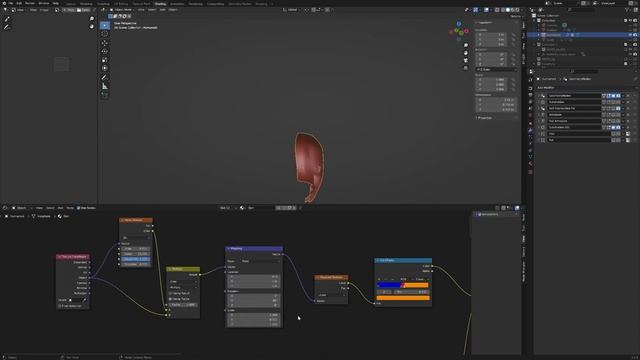Open Mapping node Type Point dropdown
The width and height of the screenshot is (640, 360).
(259, 261)
